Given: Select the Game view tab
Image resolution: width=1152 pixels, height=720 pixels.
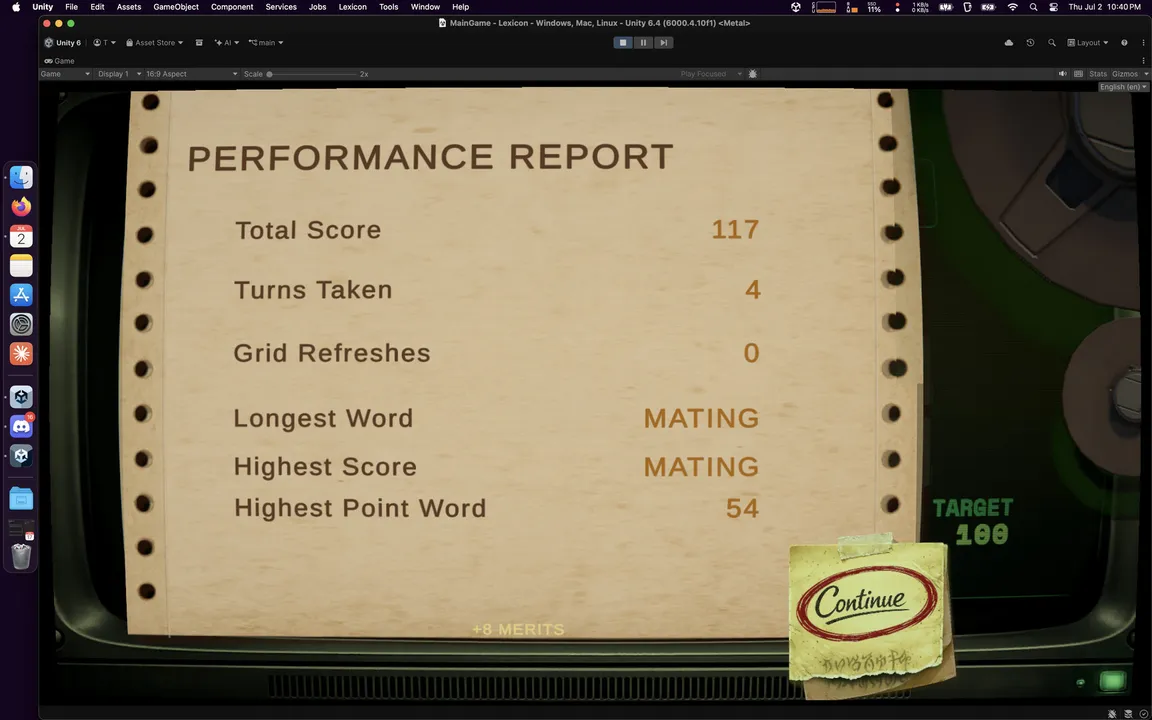Looking at the screenshot, I should [x=60, y=61].
